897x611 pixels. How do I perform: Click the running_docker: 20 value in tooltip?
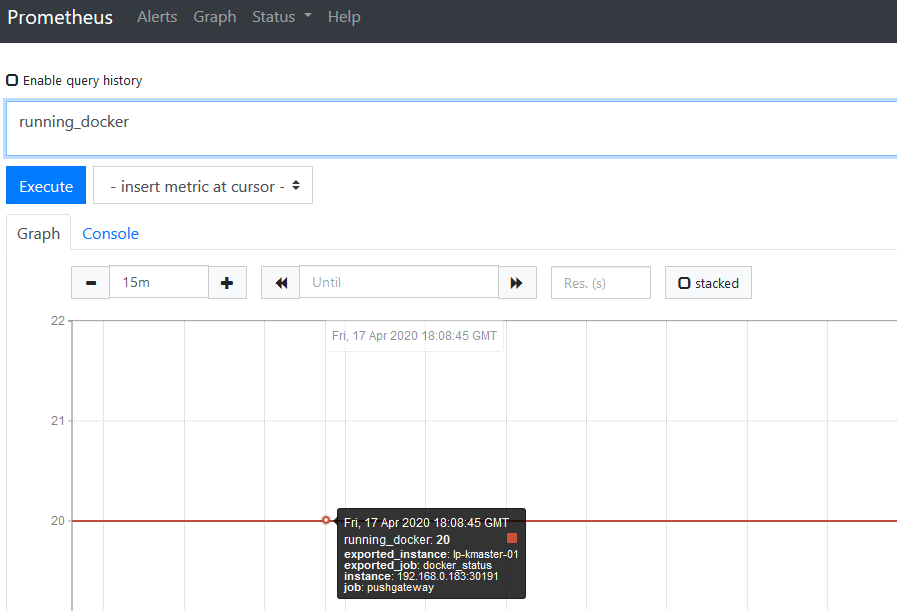point(396,539)
